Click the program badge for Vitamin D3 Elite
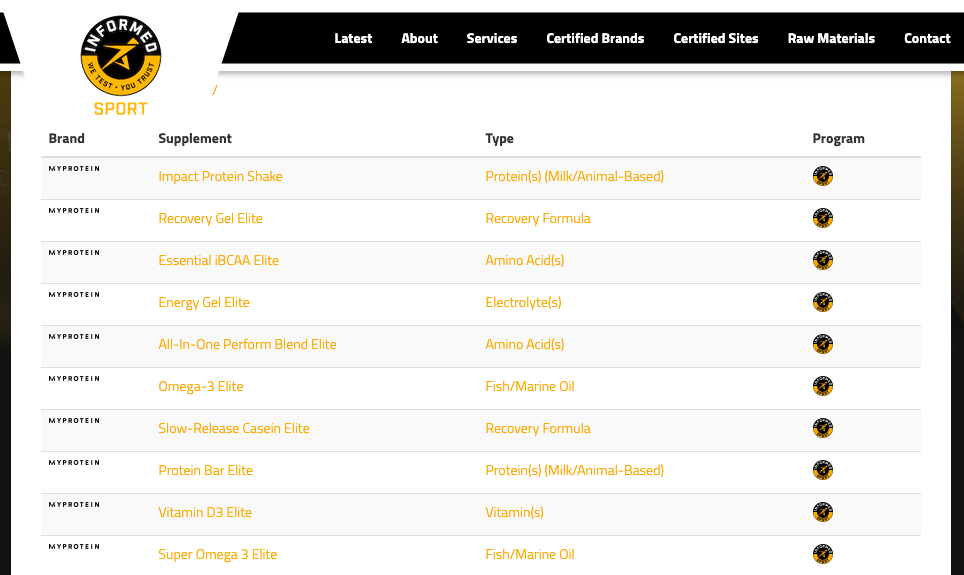 coord(823,512)
